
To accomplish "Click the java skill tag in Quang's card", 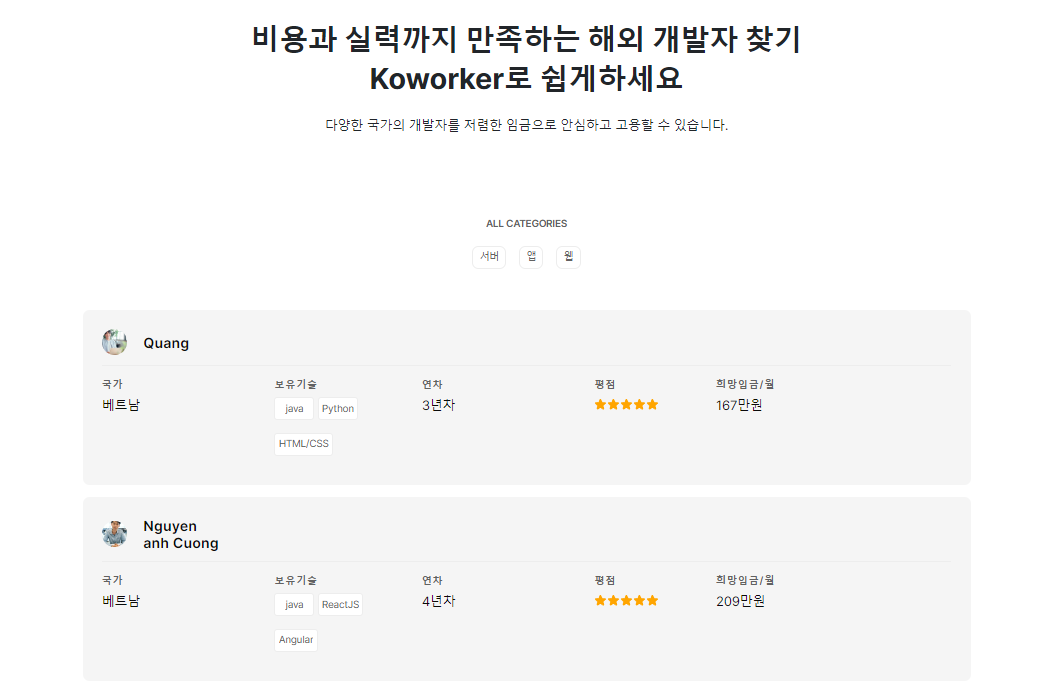I will (x=294, y=409).
